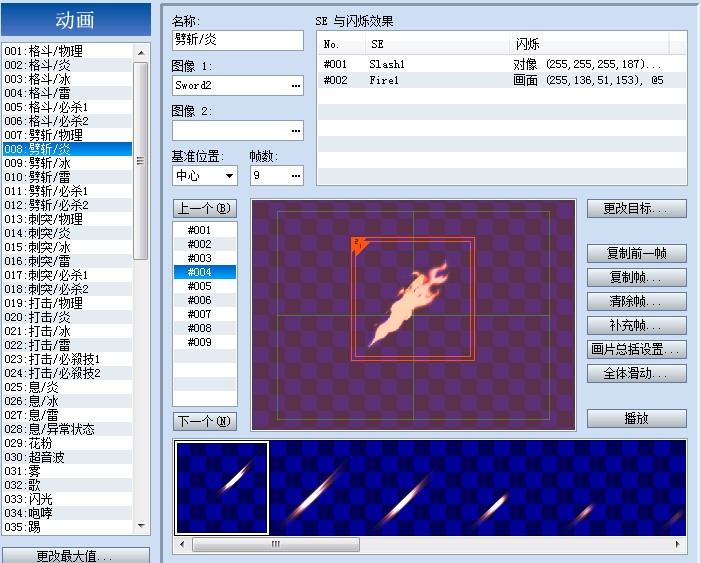Open the 图像 1 browse ellipsis button
Screen dimensions: 701x563
pyautogui.click(x=296, y=86)
